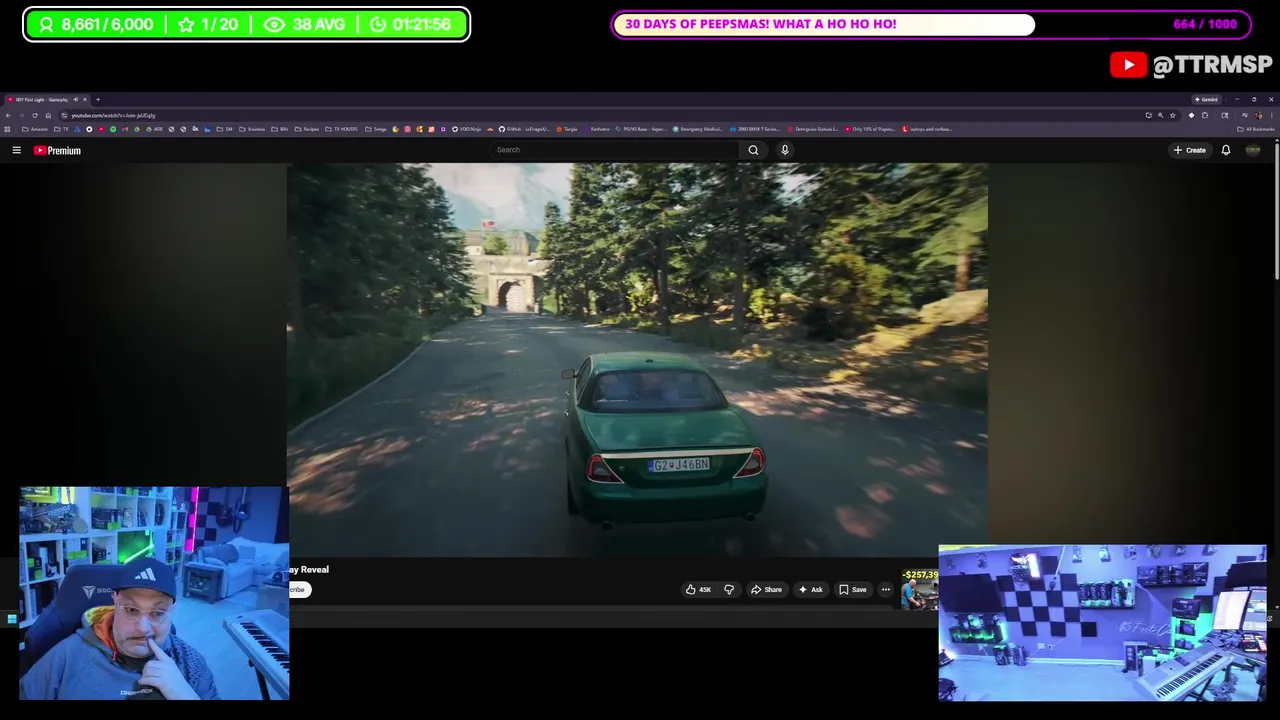Open the Recipes bookmarks folder

pyautogui.click(x=308, y=129)
